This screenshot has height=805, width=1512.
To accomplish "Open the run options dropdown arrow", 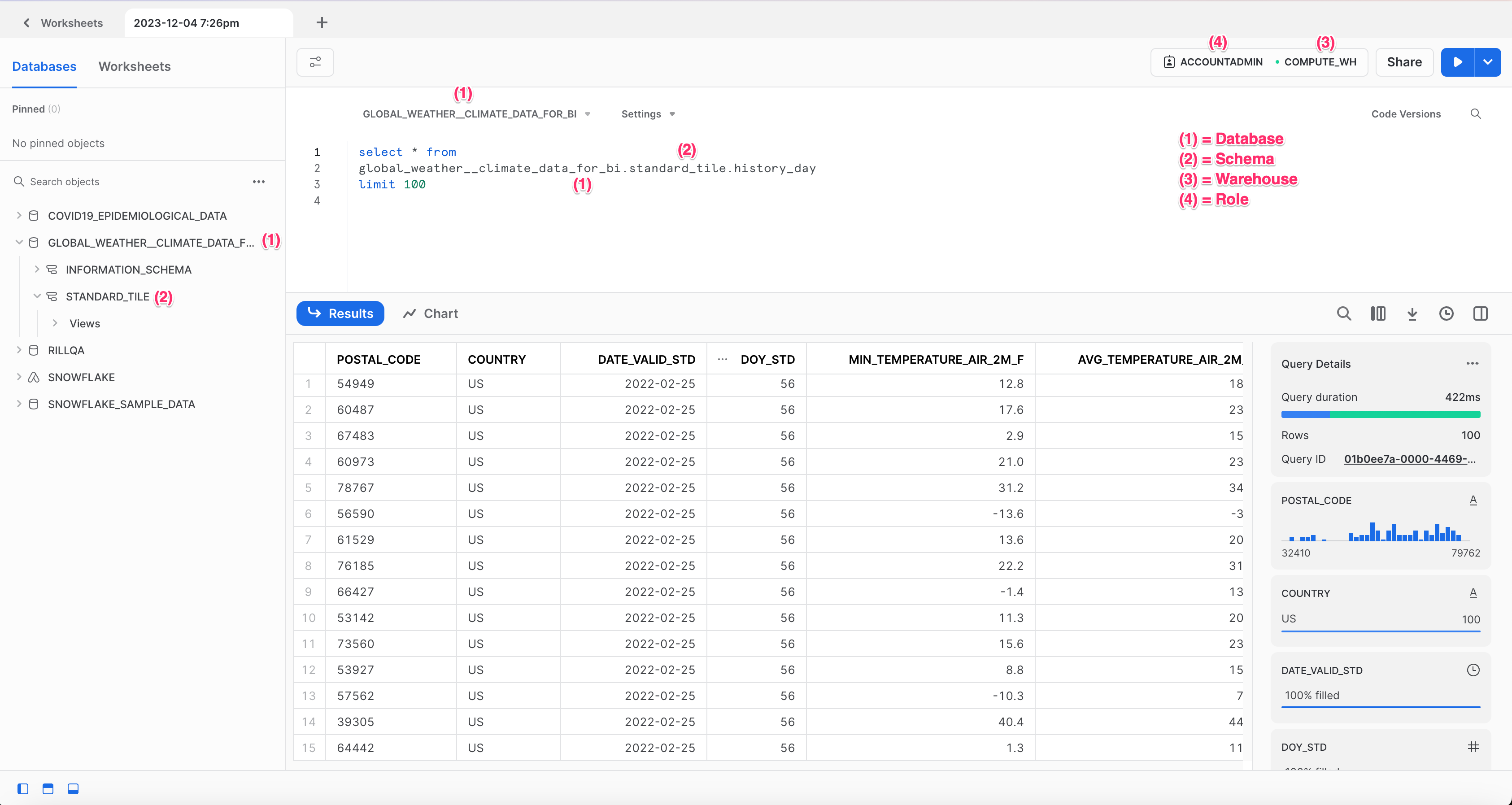I will click(1487, 62).
